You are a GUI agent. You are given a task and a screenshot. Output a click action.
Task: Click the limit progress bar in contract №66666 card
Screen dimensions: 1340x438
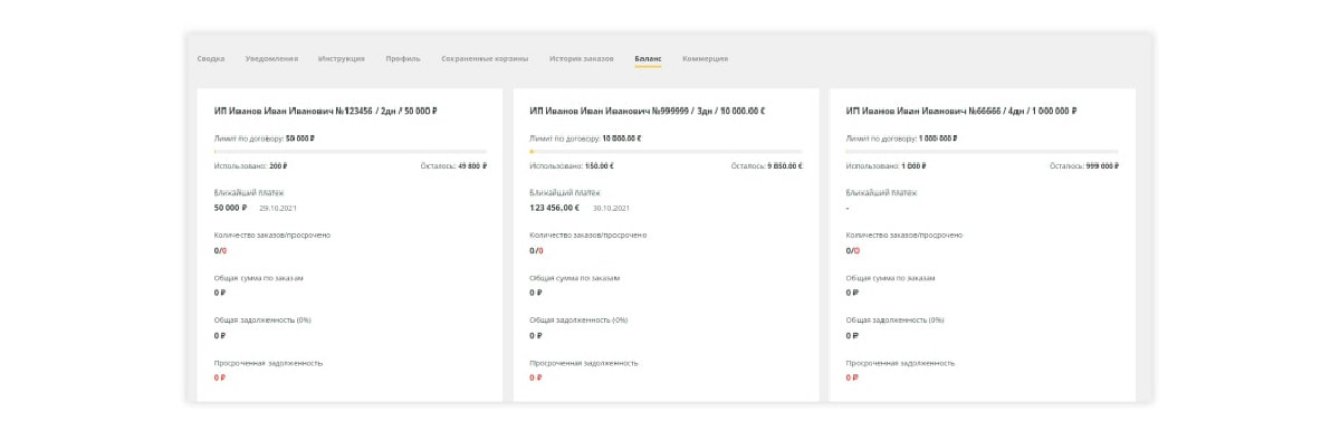pos(982,152)
